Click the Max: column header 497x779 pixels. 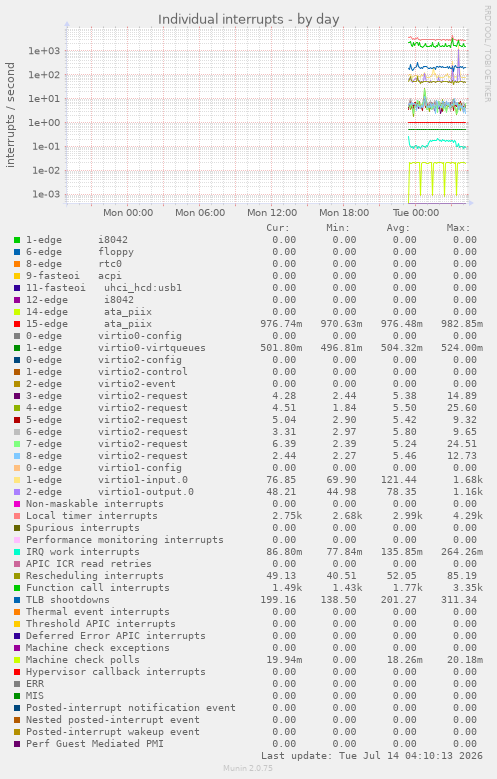coord(458,228)
